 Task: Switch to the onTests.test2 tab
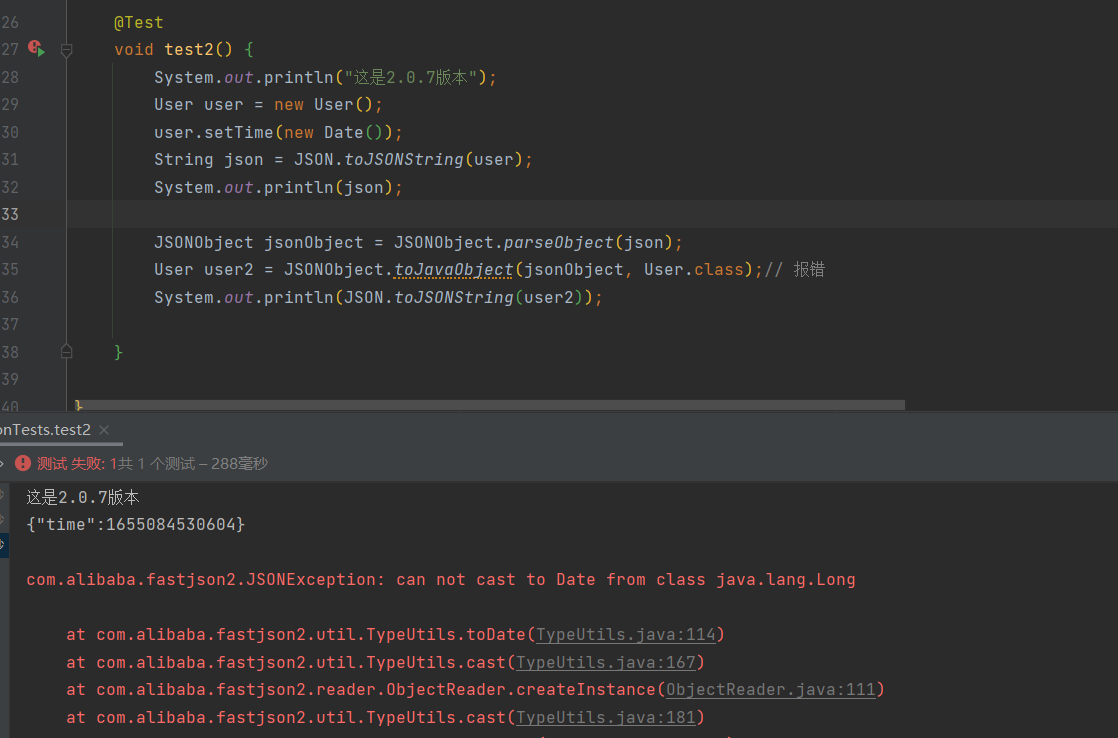(x=45, y=430)
